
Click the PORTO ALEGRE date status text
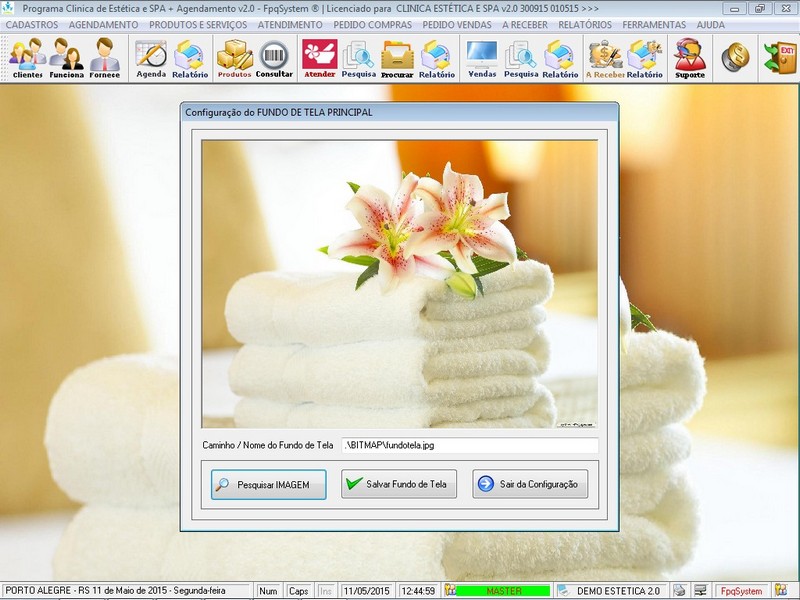point(115,591)
